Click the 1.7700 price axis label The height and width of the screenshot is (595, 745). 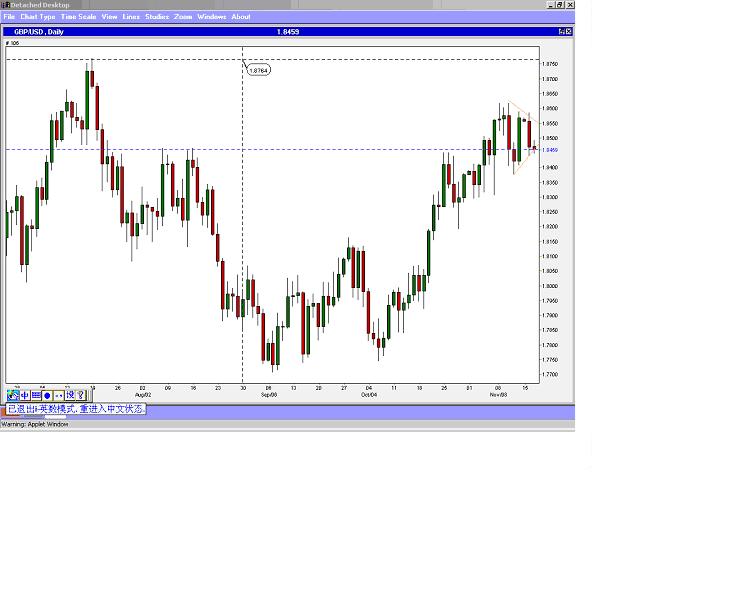point(550,374)
